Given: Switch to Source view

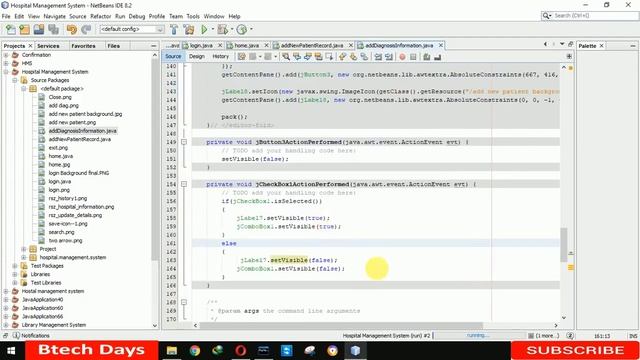Looking at the screenshot, I should point(173,56).
